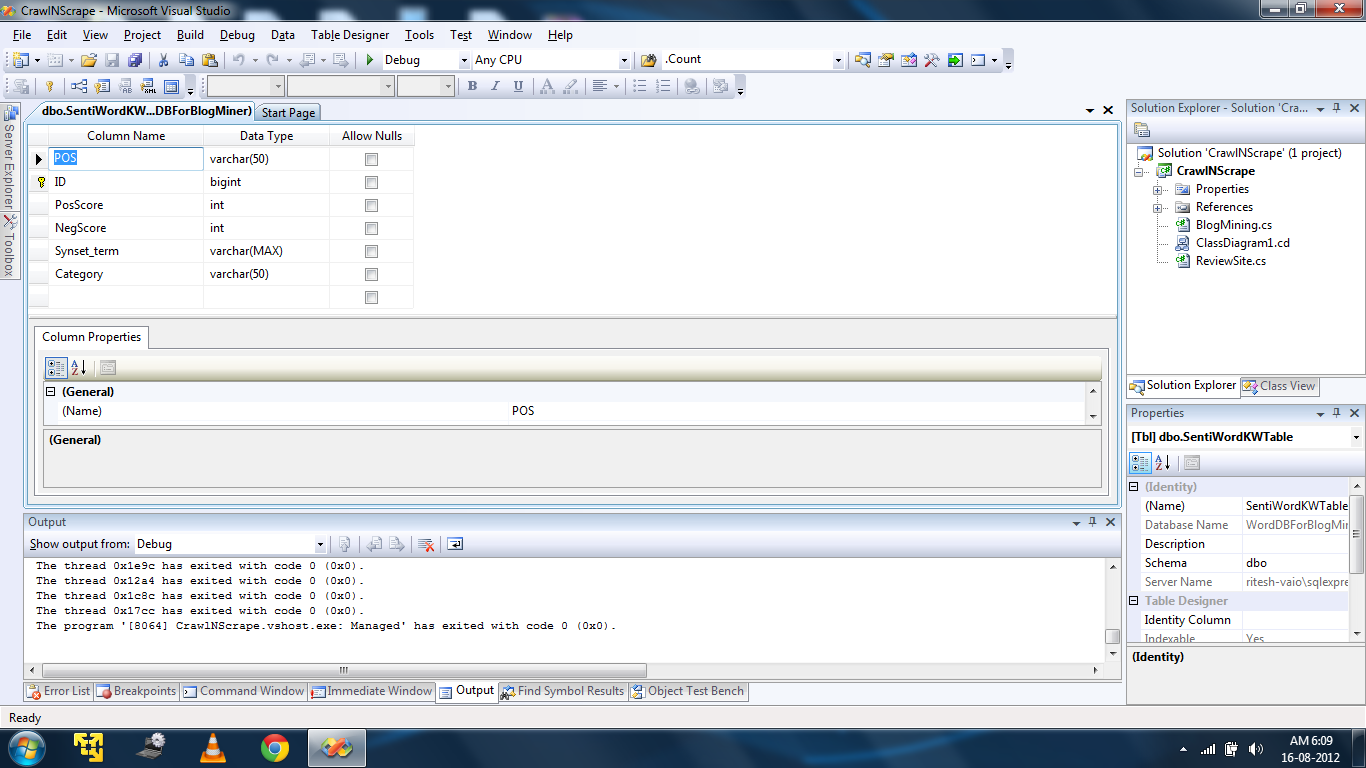Toggle Allow Nulls for NegScore column
This screenshot has width=1366, height=768.
pos(372,228)
